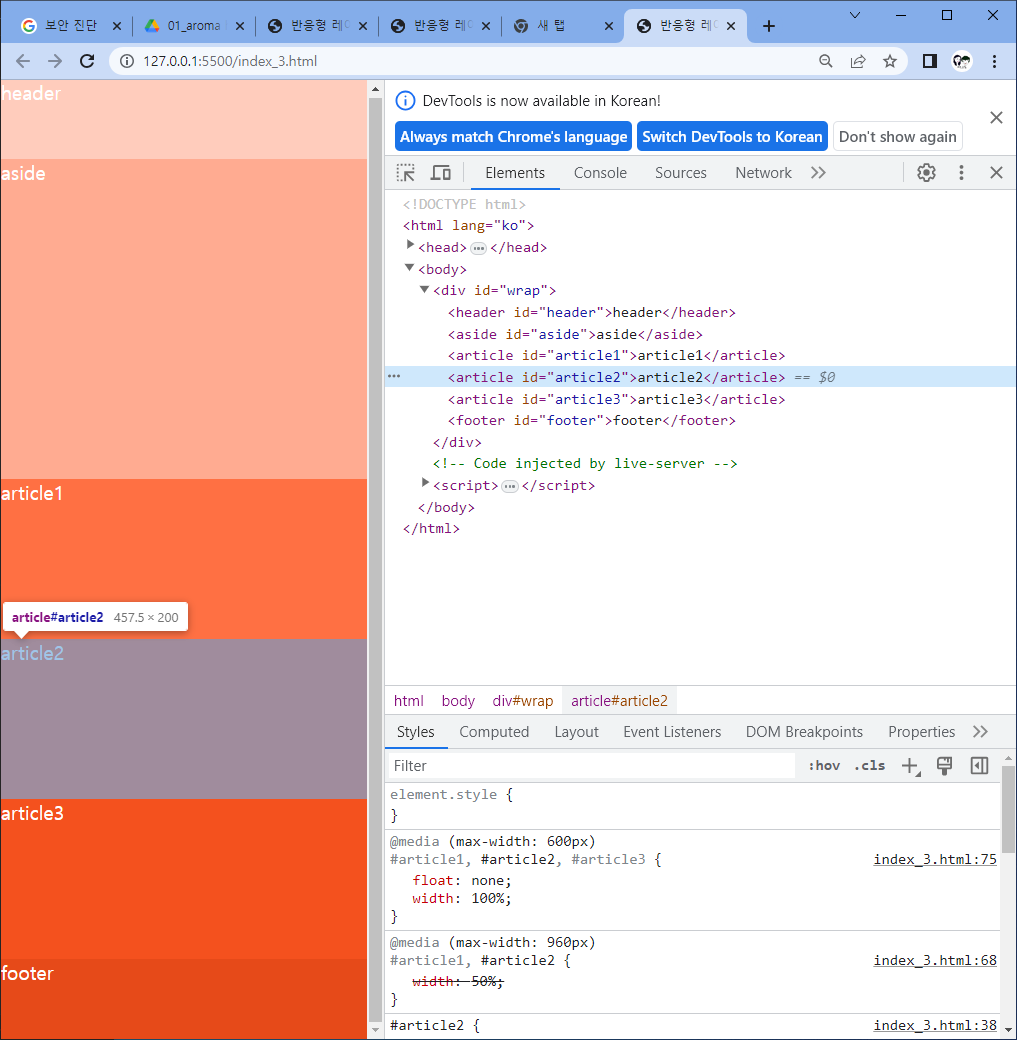Image resolution: width=1017 pixels, height=1040 pixels.
Task: Toggle rendering emulations paintbrush icon
Action: pyautogui.click(x=945, y=765)
